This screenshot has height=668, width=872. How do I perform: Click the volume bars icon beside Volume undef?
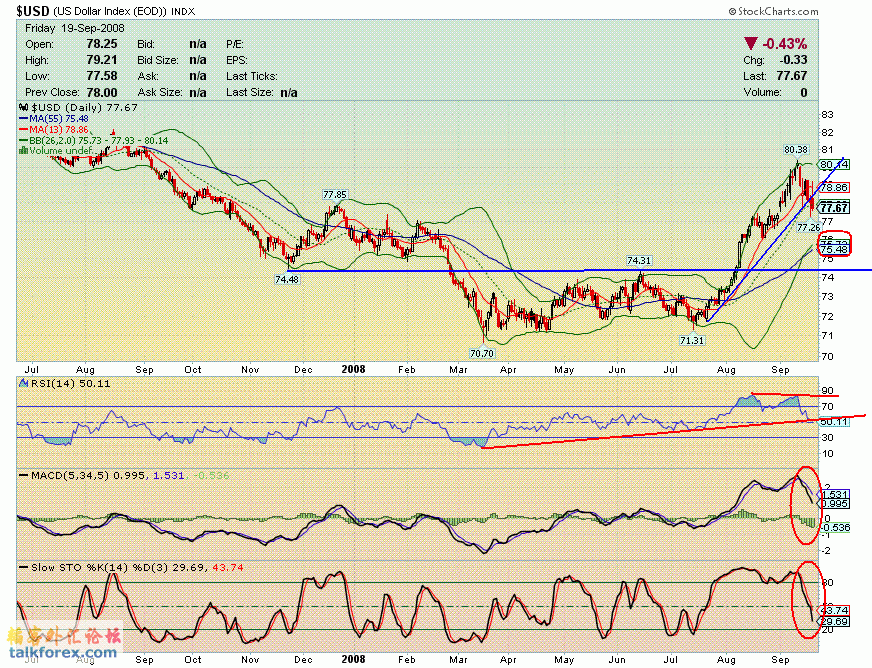[24, 151]
